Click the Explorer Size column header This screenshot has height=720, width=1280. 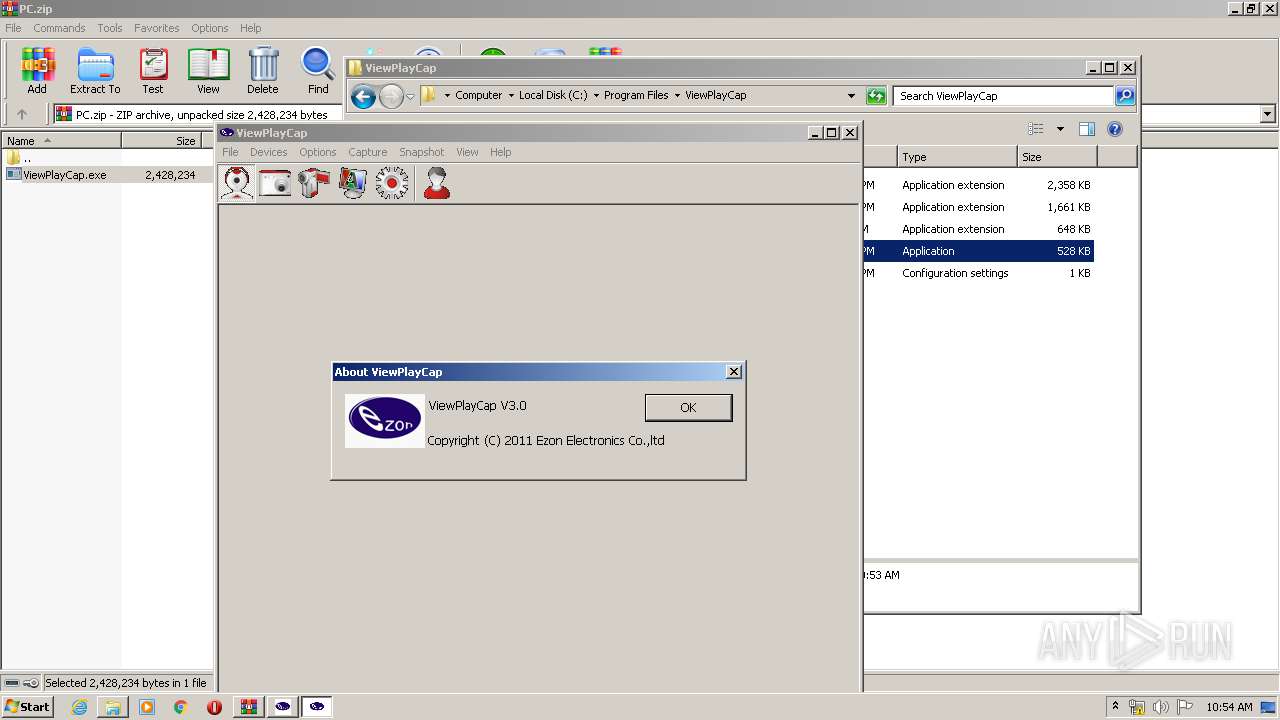(1057, 157)
